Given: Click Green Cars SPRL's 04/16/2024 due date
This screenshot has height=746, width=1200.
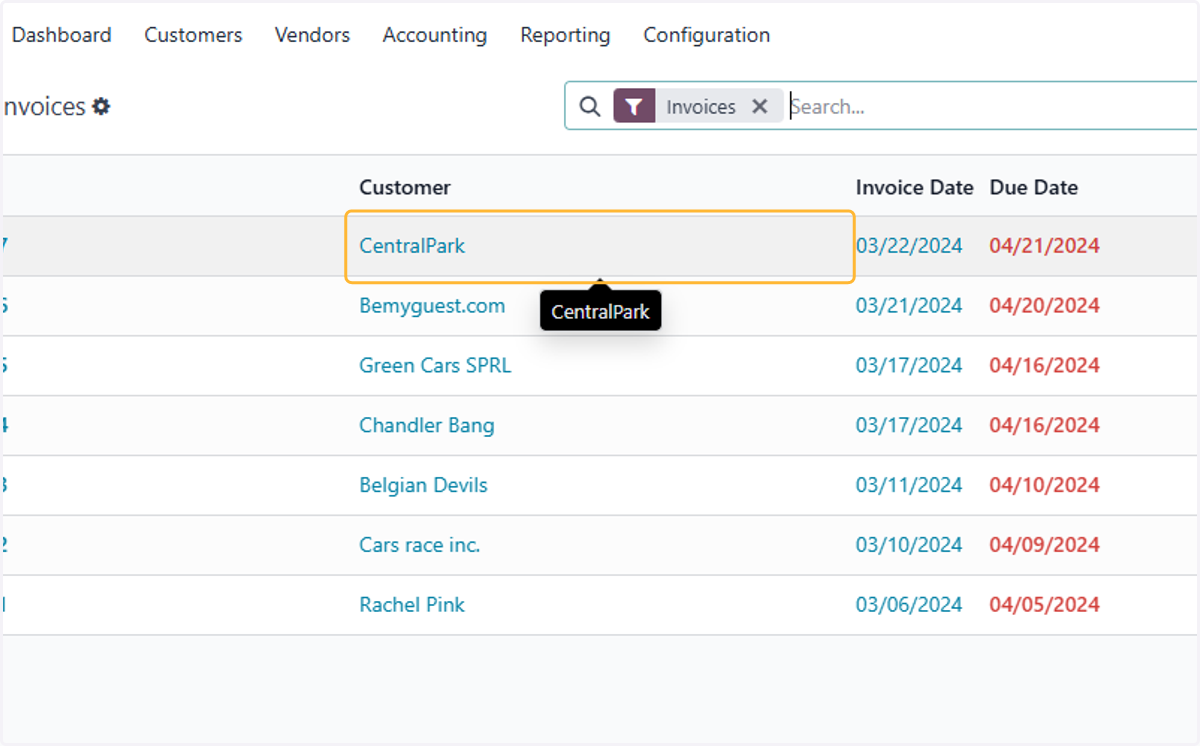Looking at the screenshot, I should click(1045, 365).
